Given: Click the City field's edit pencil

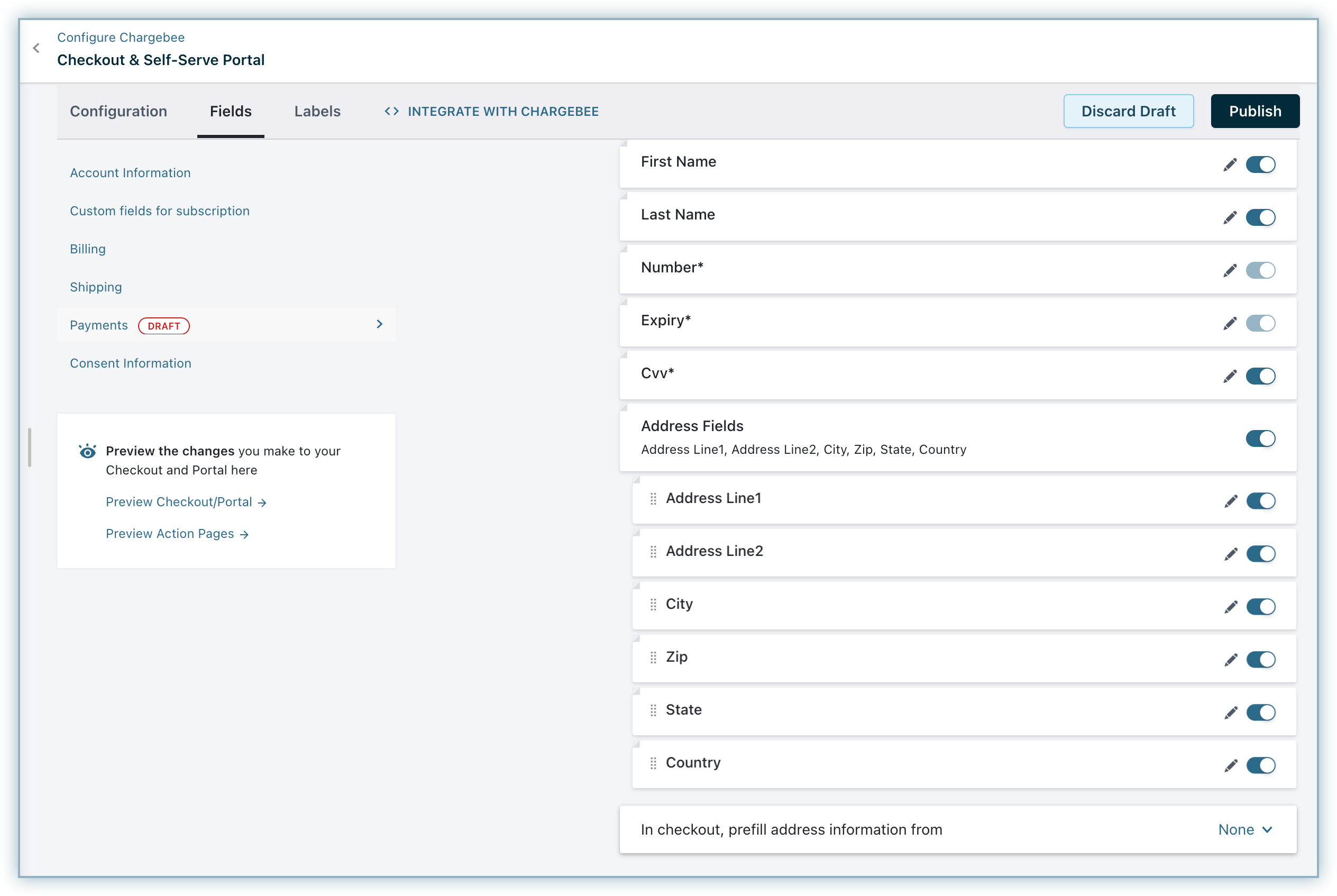Looking at the screenshot, I should point(1231,607).
